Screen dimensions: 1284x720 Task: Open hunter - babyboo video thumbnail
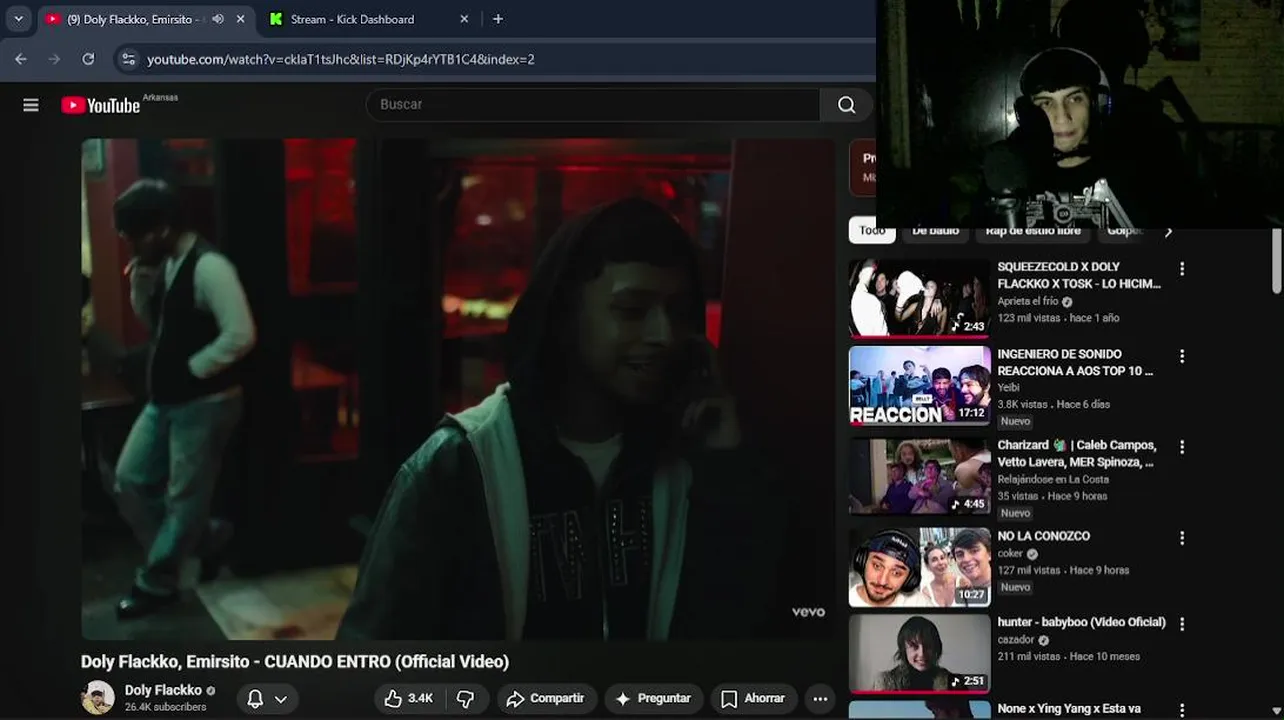919,654
